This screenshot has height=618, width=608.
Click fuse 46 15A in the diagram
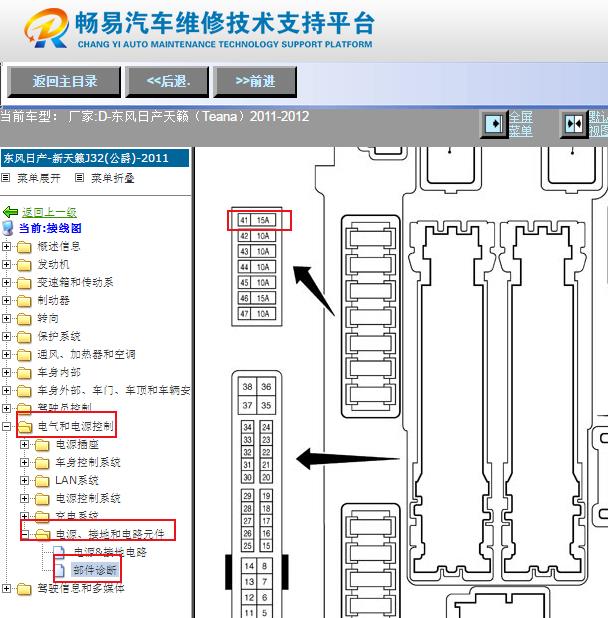257,298
